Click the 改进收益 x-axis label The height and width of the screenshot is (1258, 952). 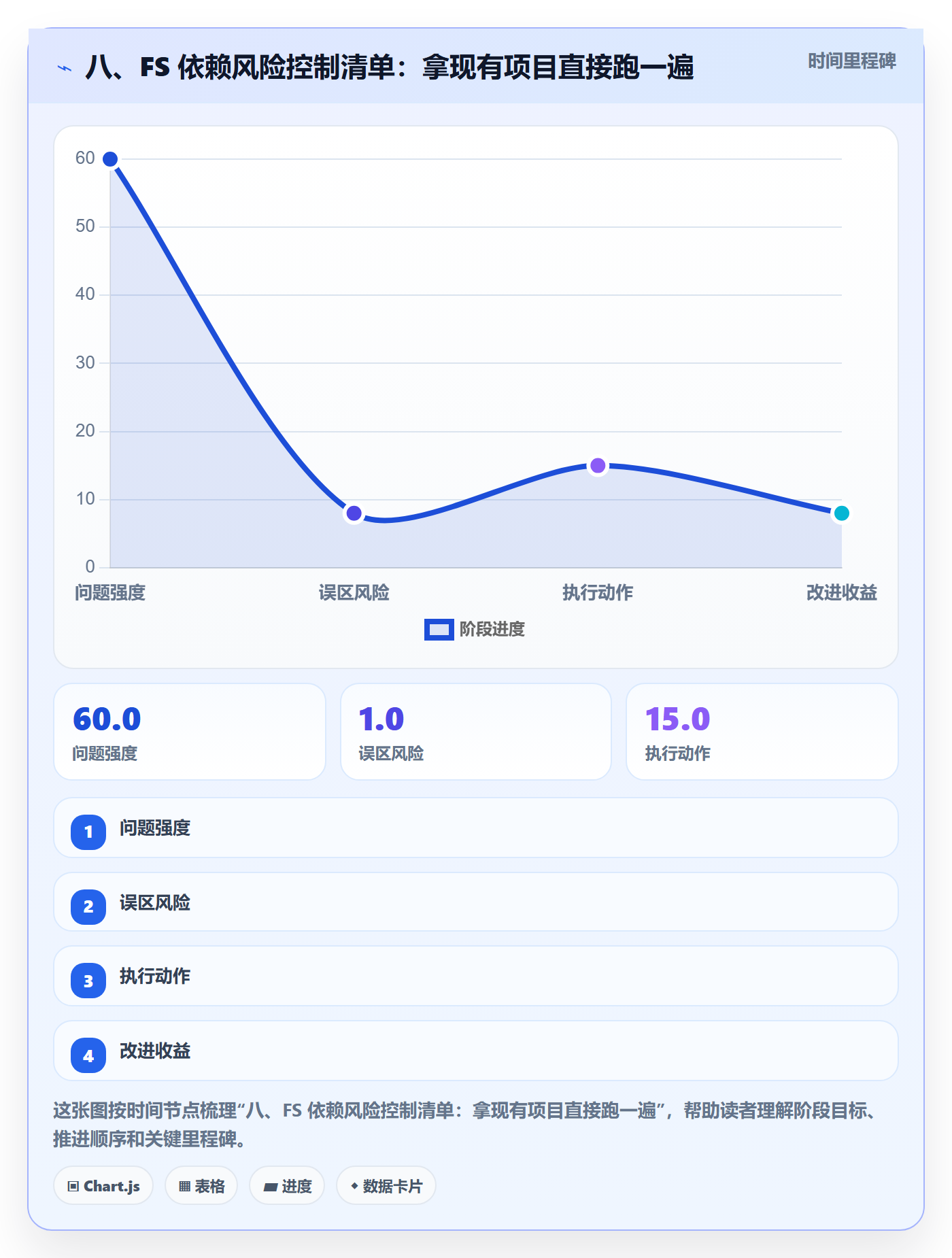click(x=841, y=592)
